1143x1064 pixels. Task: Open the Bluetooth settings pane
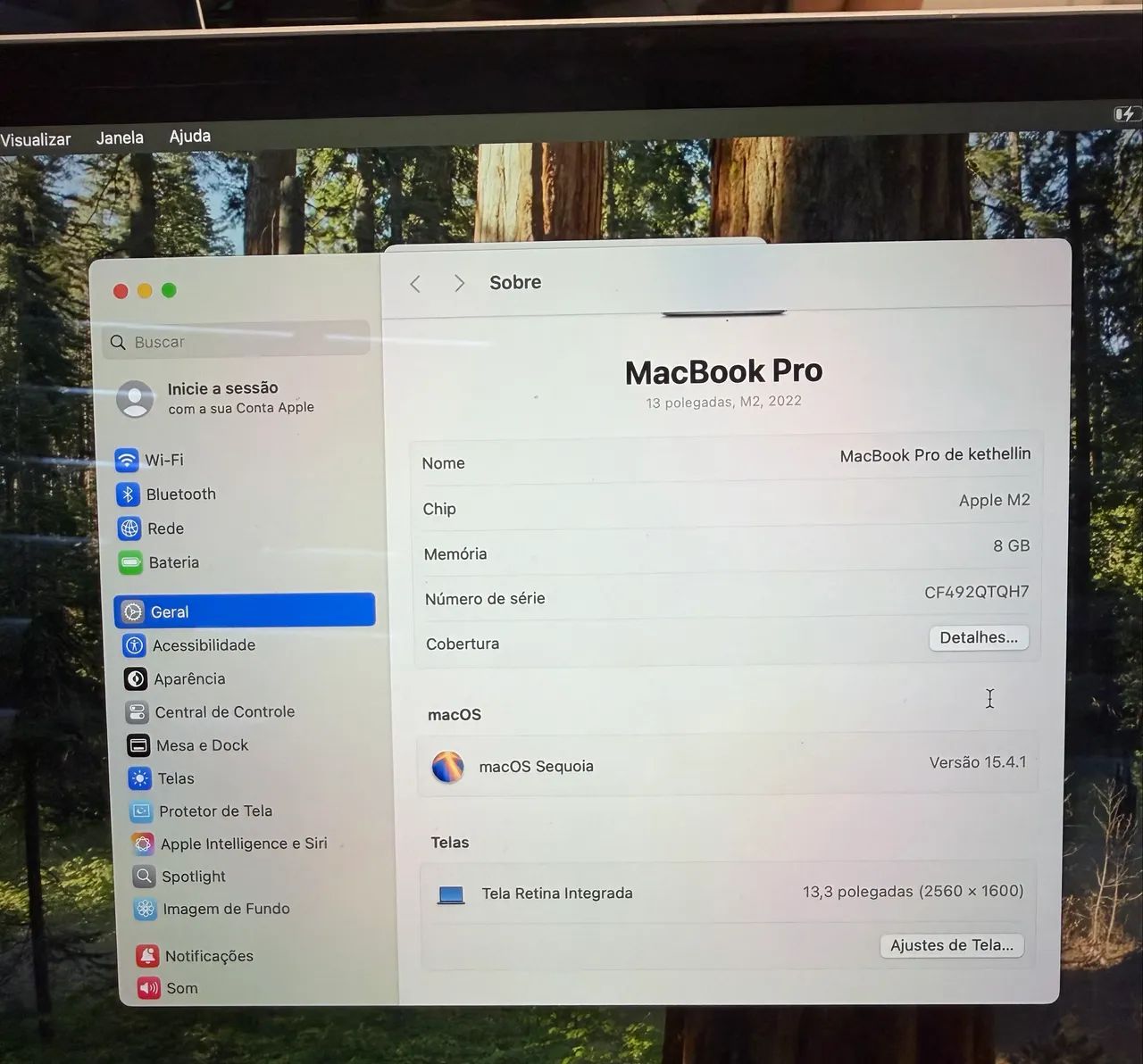[x=166, y=495]
